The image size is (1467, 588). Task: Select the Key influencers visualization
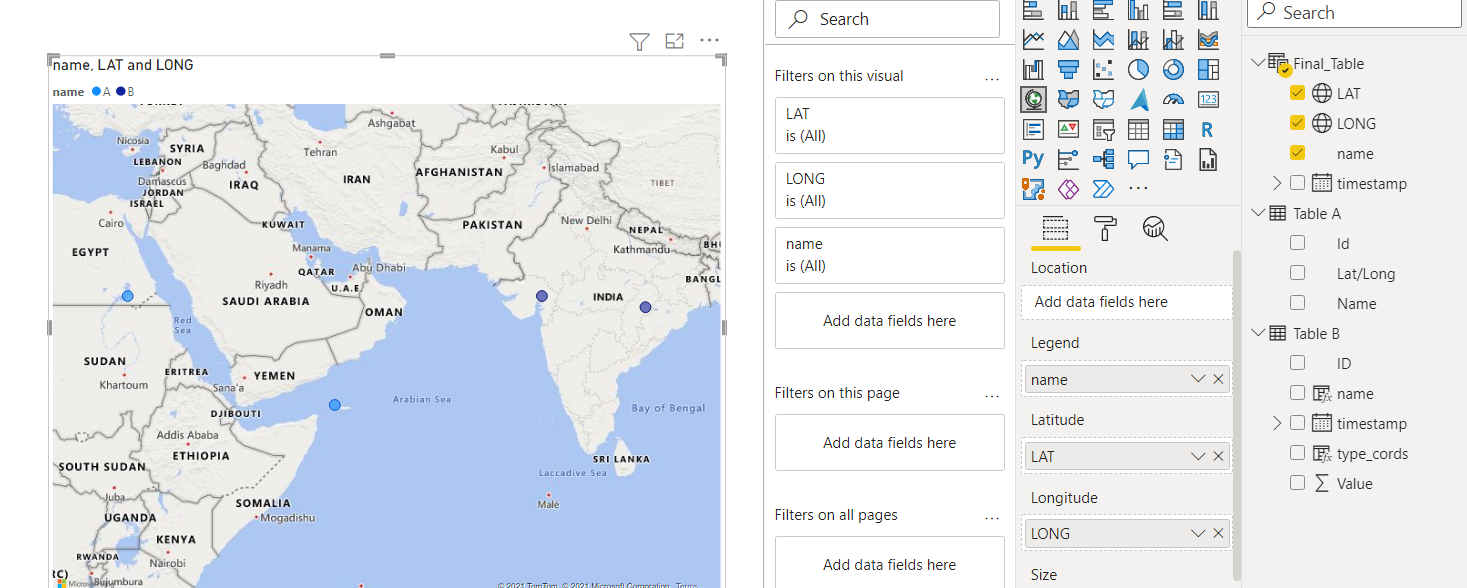(x=1068, y=158)
